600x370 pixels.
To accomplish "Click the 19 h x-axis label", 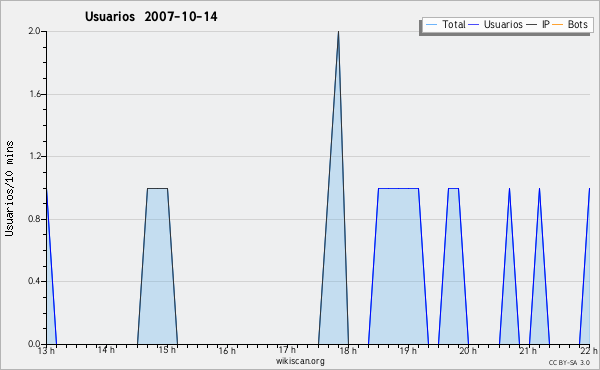I will (408, 350).
